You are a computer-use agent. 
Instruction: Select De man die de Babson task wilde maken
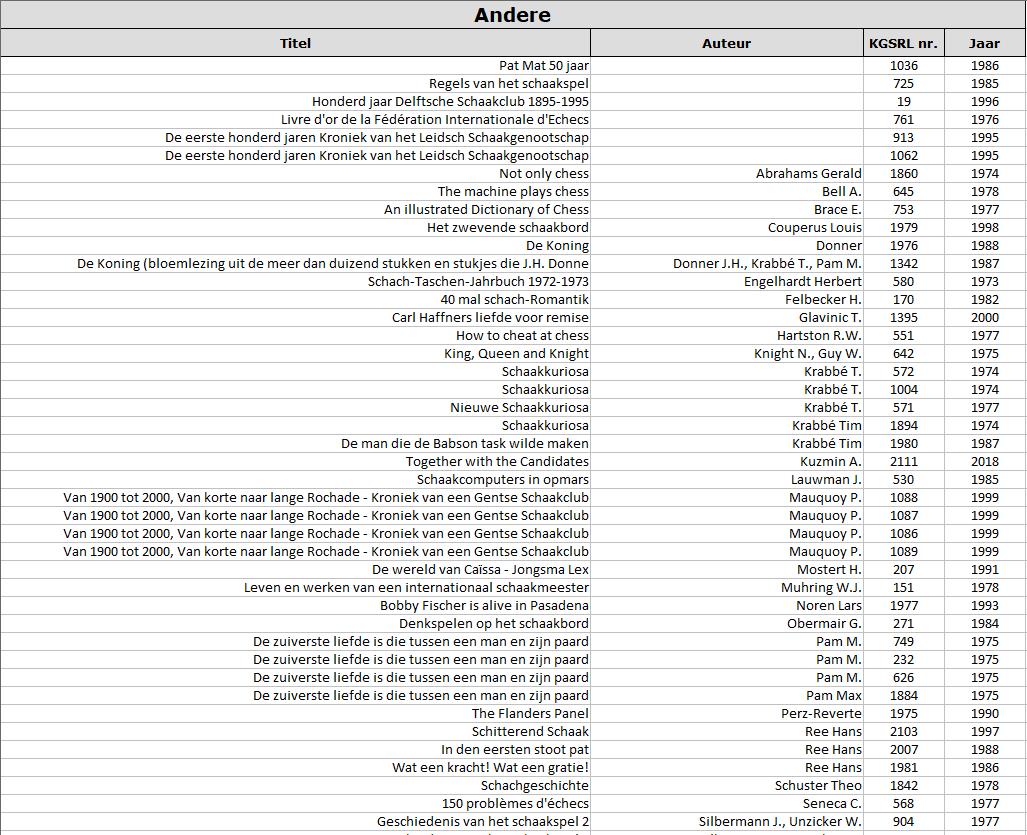pyautogui.click(x=464, y=444)
